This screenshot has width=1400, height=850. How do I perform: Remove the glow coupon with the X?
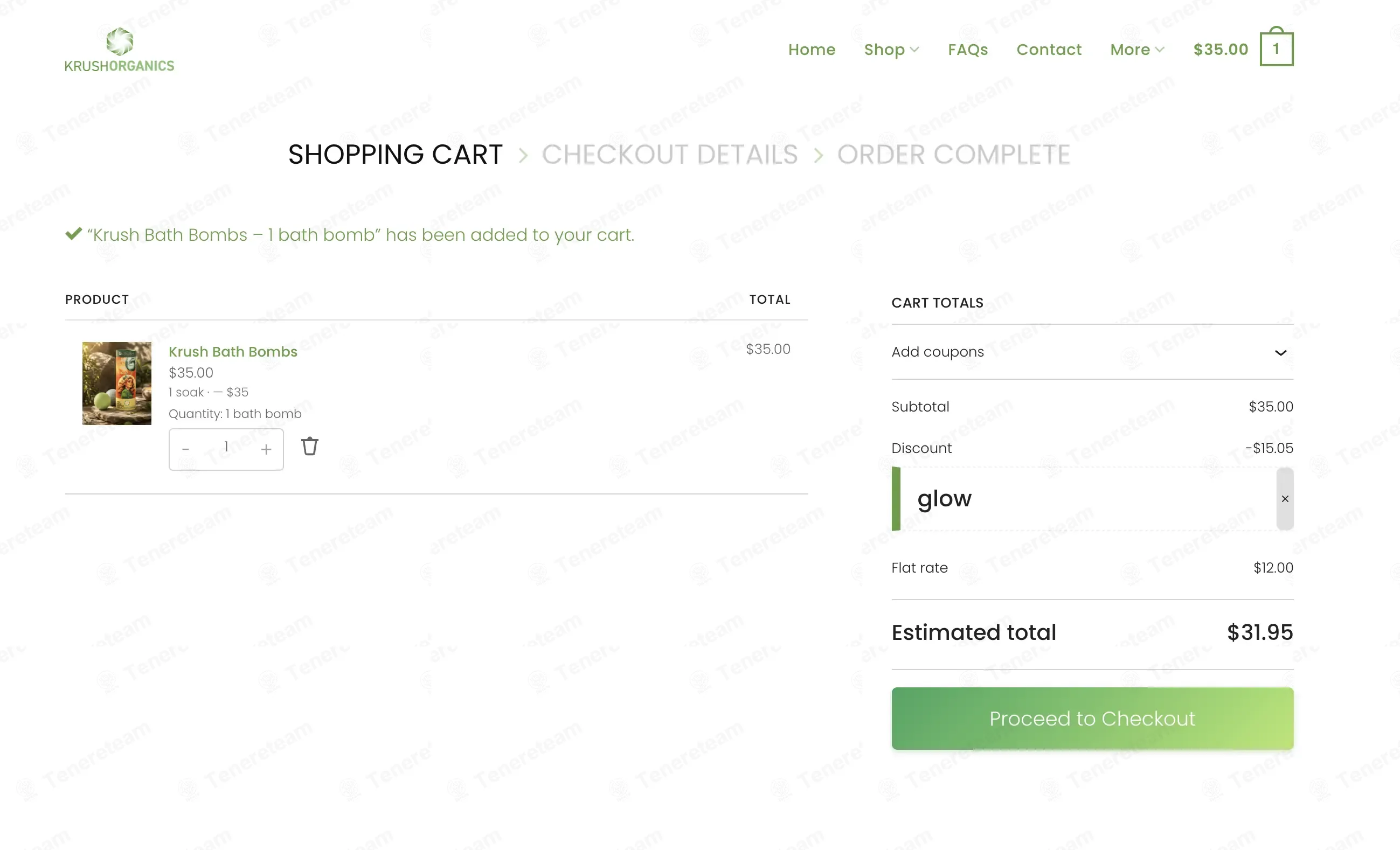[x=1285, y=499]
